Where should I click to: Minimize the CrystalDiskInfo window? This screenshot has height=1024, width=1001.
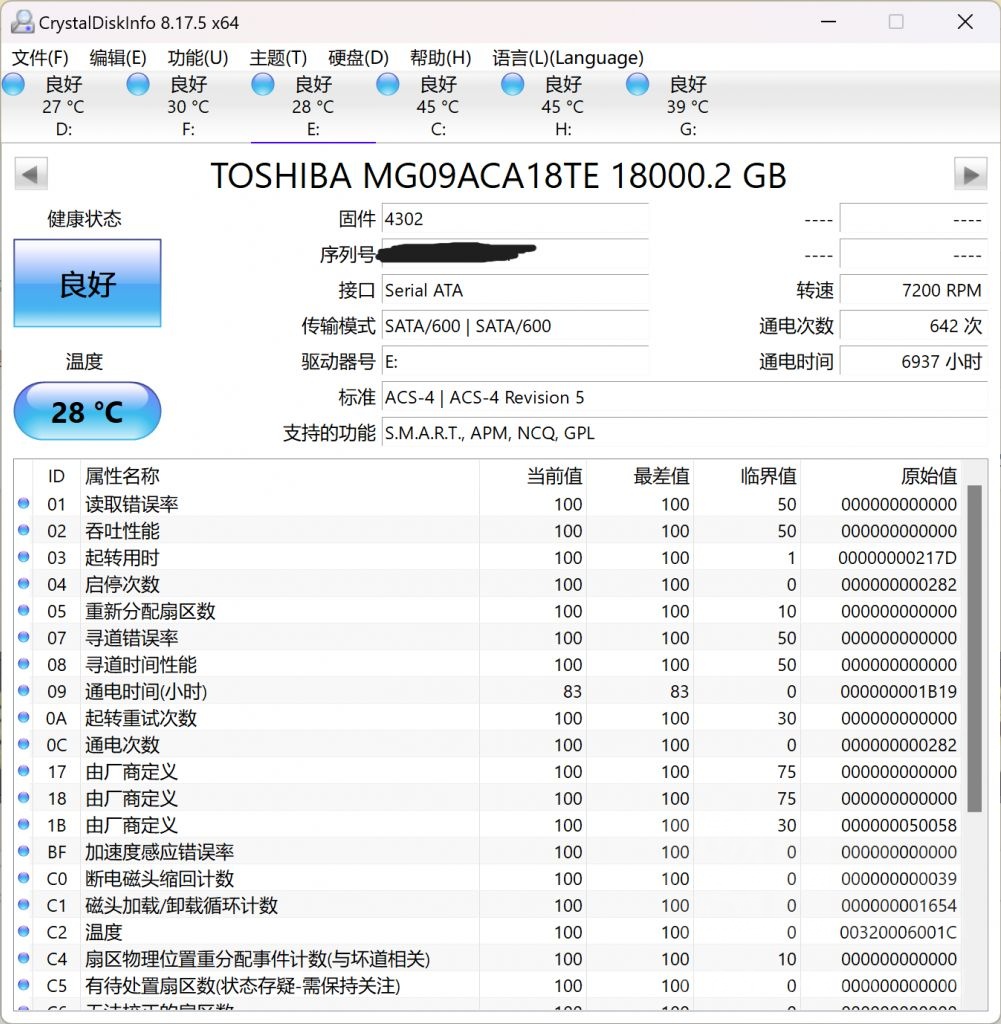(x=830, y=21)
